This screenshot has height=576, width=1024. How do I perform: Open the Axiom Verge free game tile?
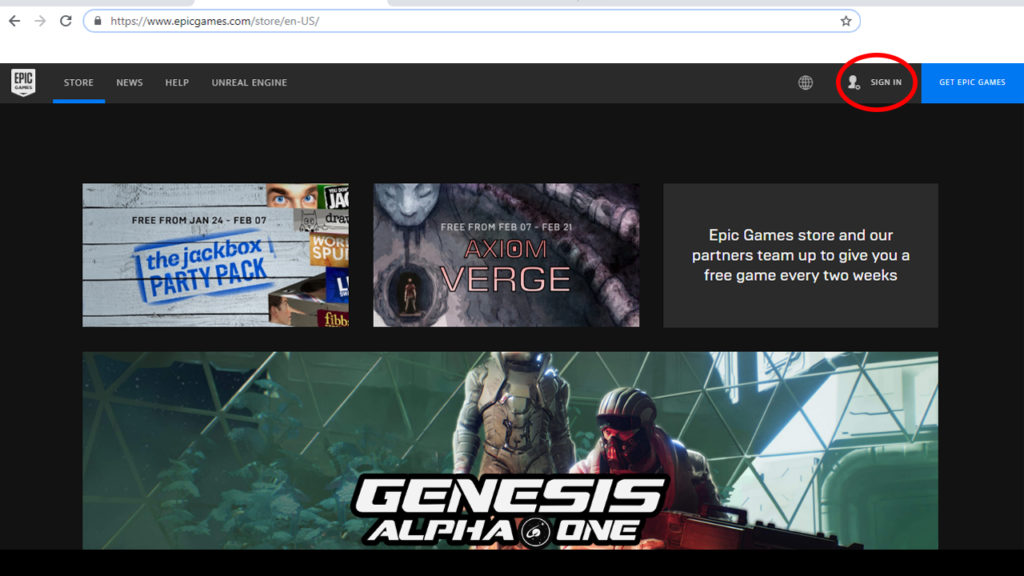coord(506,255)
